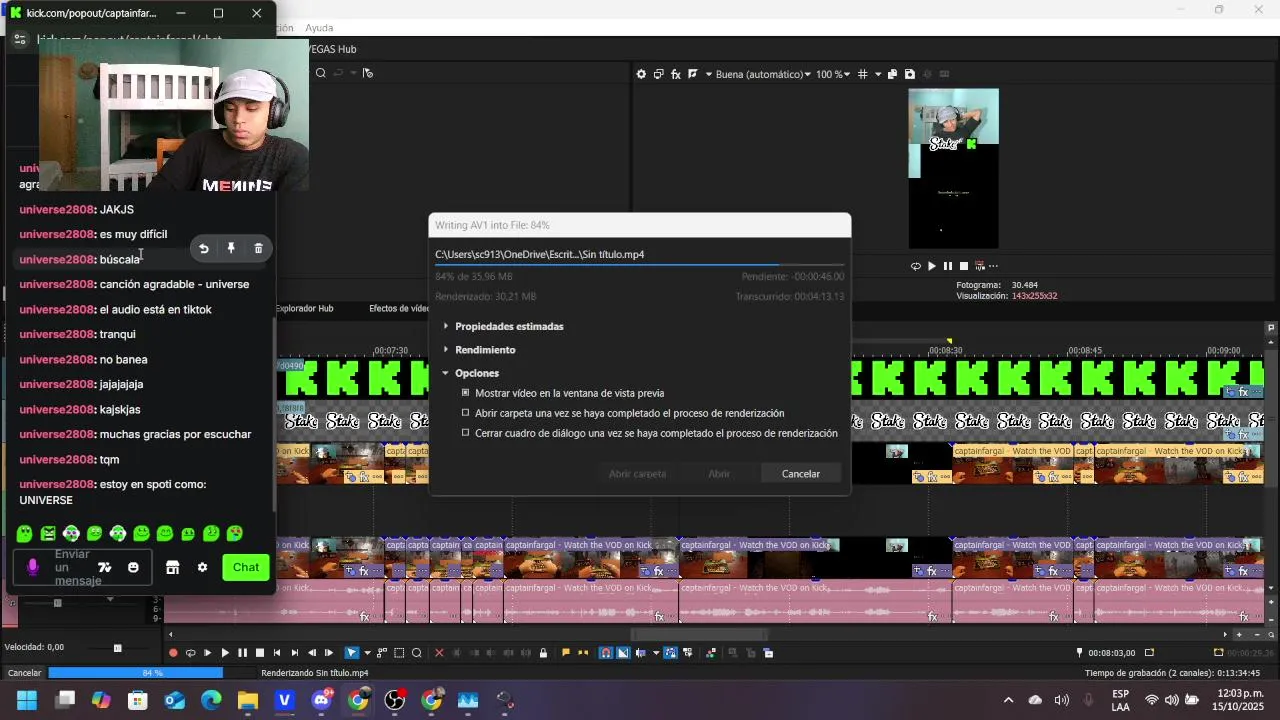
Task: Open emoji picker smiley in Kick chat
Action: tap(133, 567)
